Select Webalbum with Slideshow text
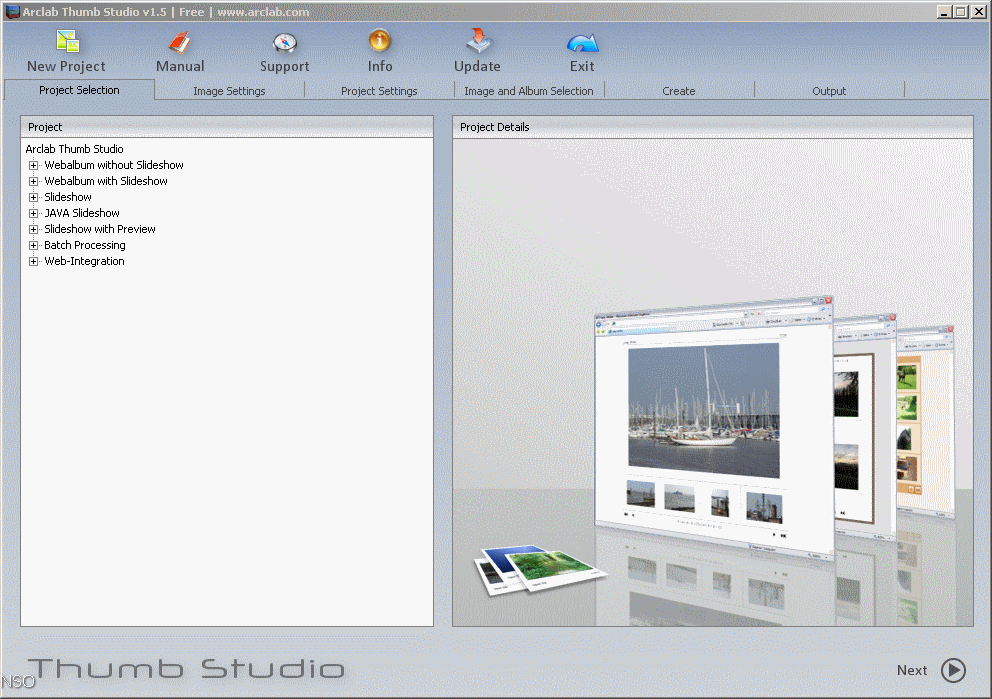The width and height of the screenshot is (992, 699). click(x=106, y=181)
